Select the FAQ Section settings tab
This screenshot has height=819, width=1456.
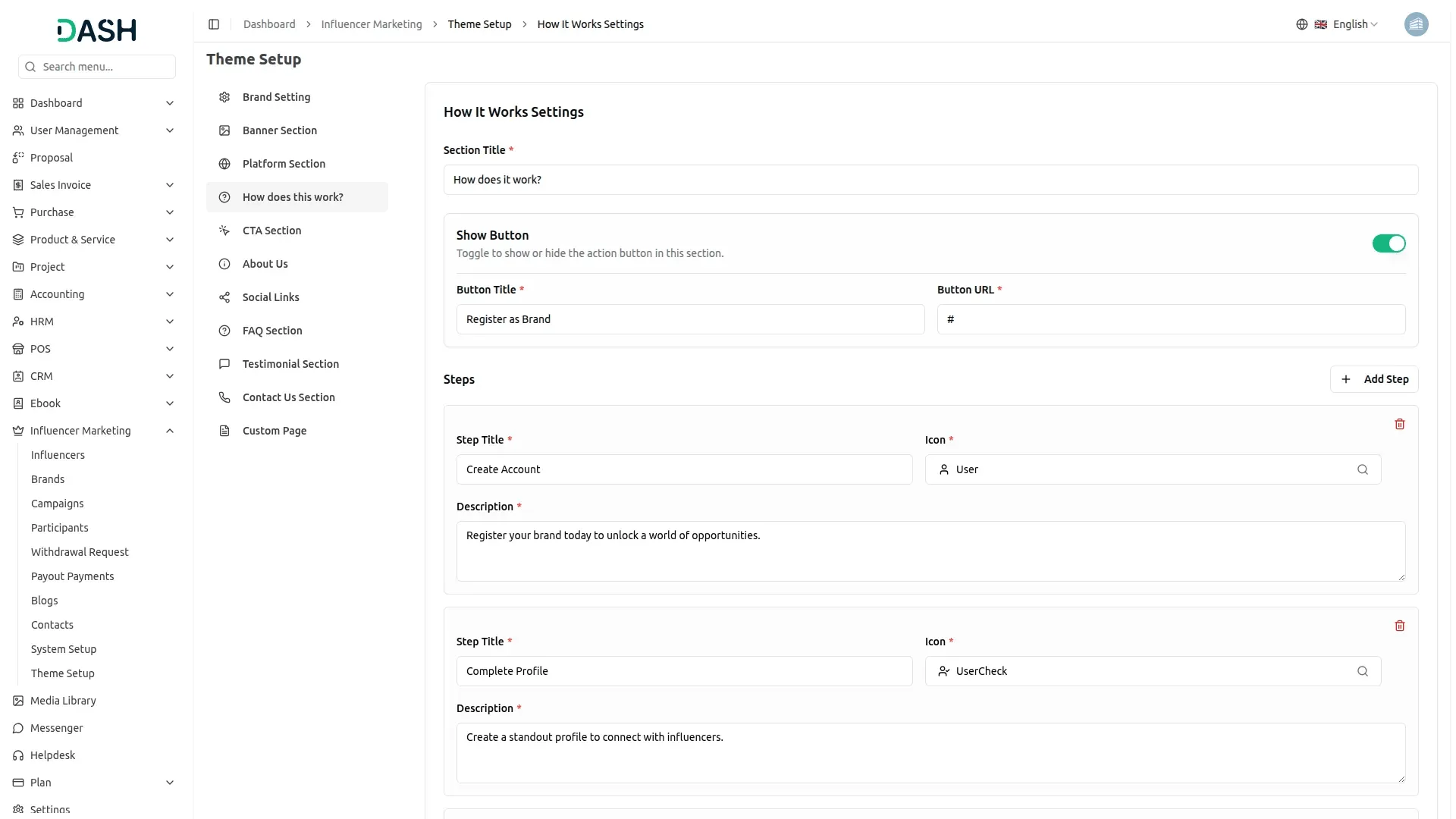click(x=272, y=331)
